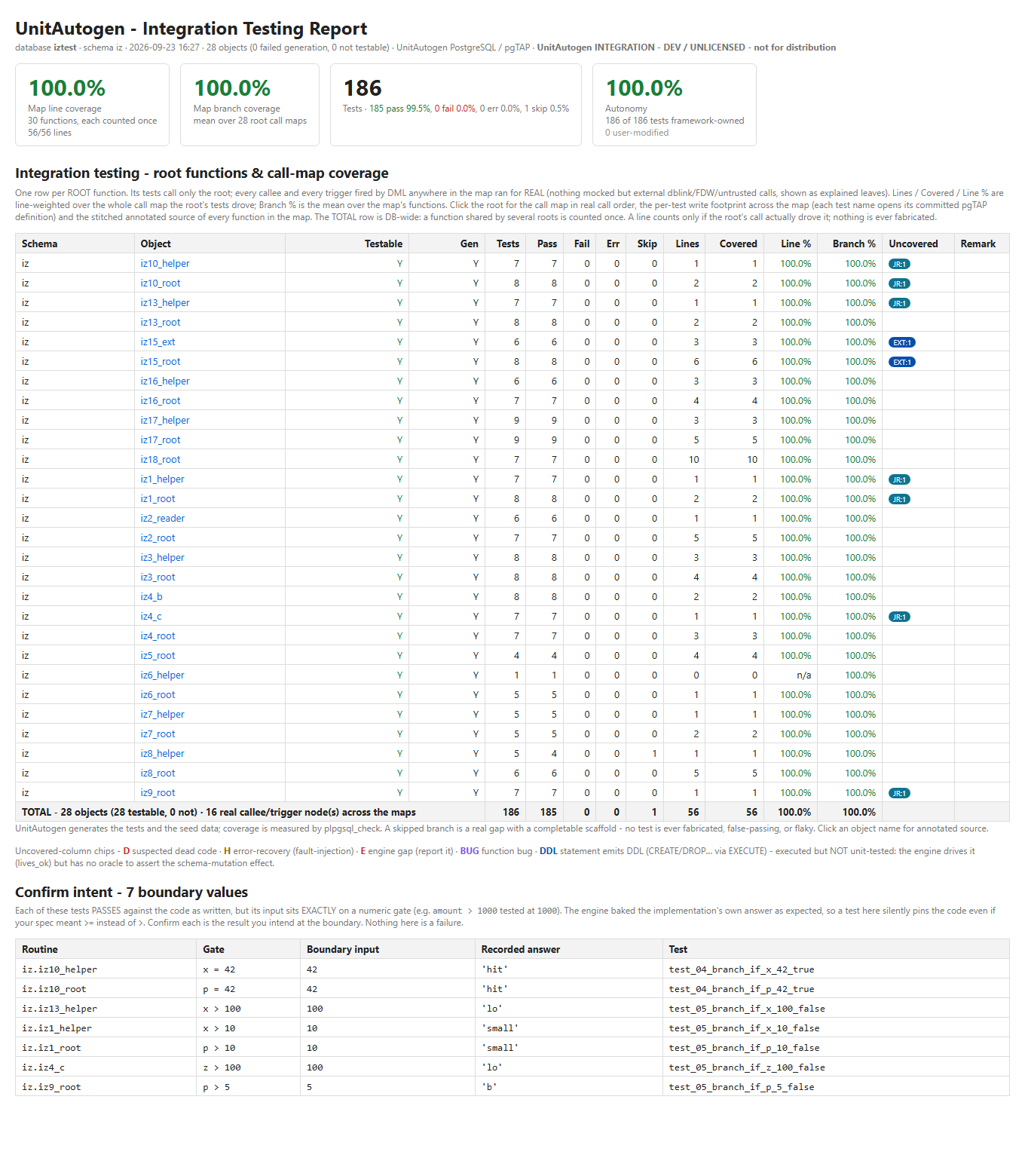This screenshot has height=1176, width=1025.
Task: Click test name test_05_branch_if_z_100_false
Action: [747, 1067]
